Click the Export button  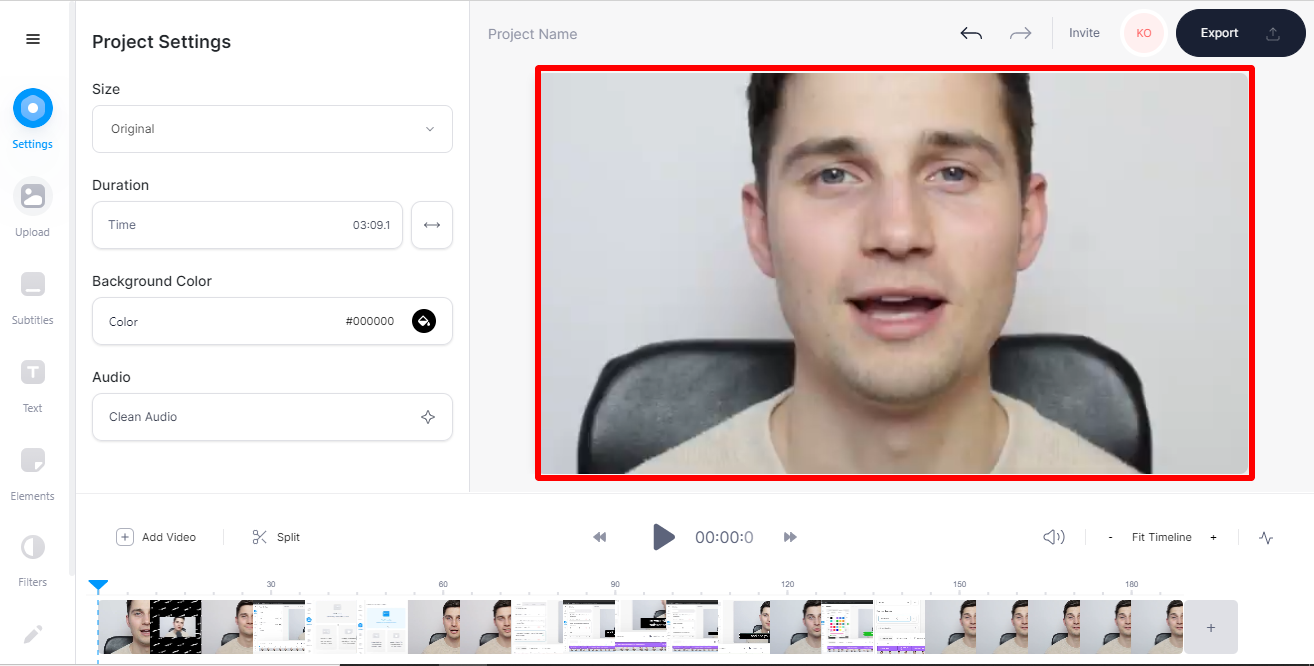pyautogui.click(x=1241, y=33)
